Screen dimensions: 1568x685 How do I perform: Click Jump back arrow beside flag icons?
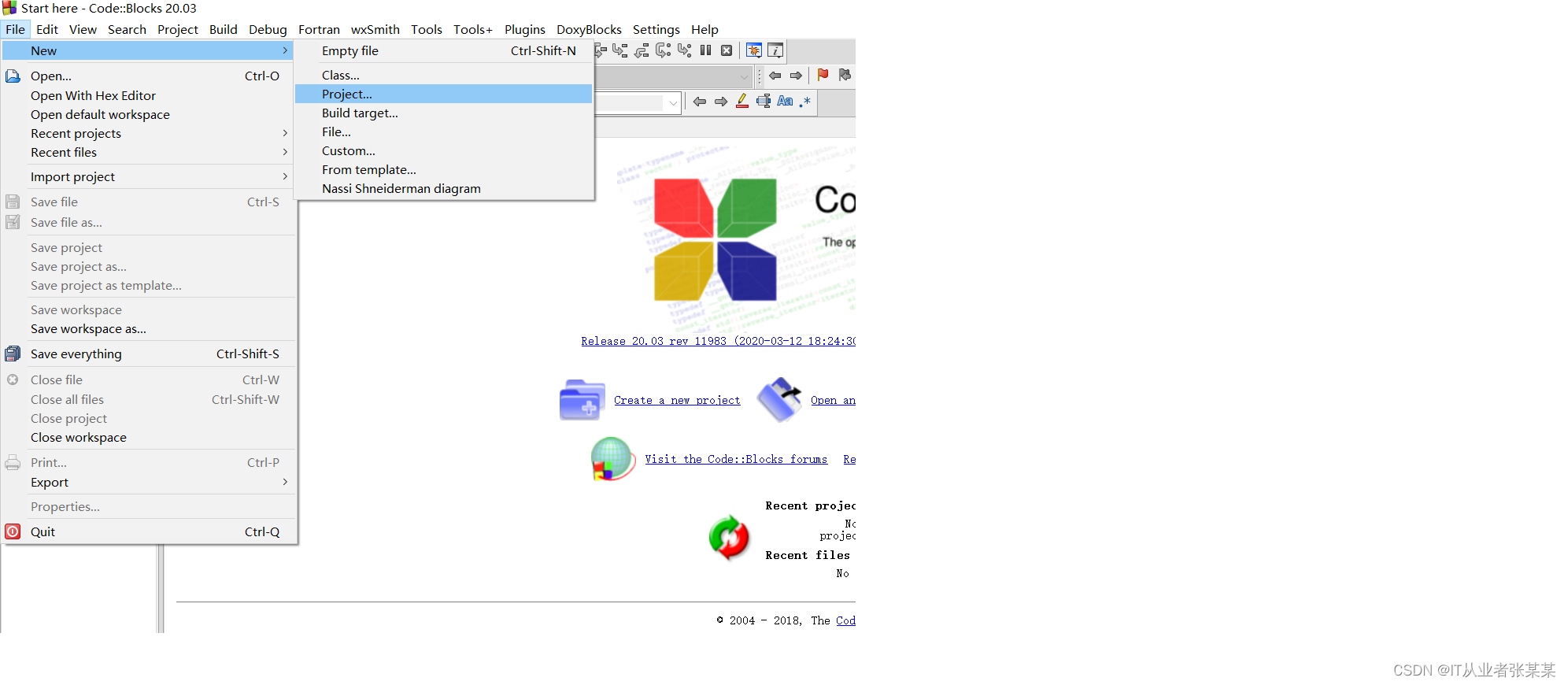[x=775, y=76]
